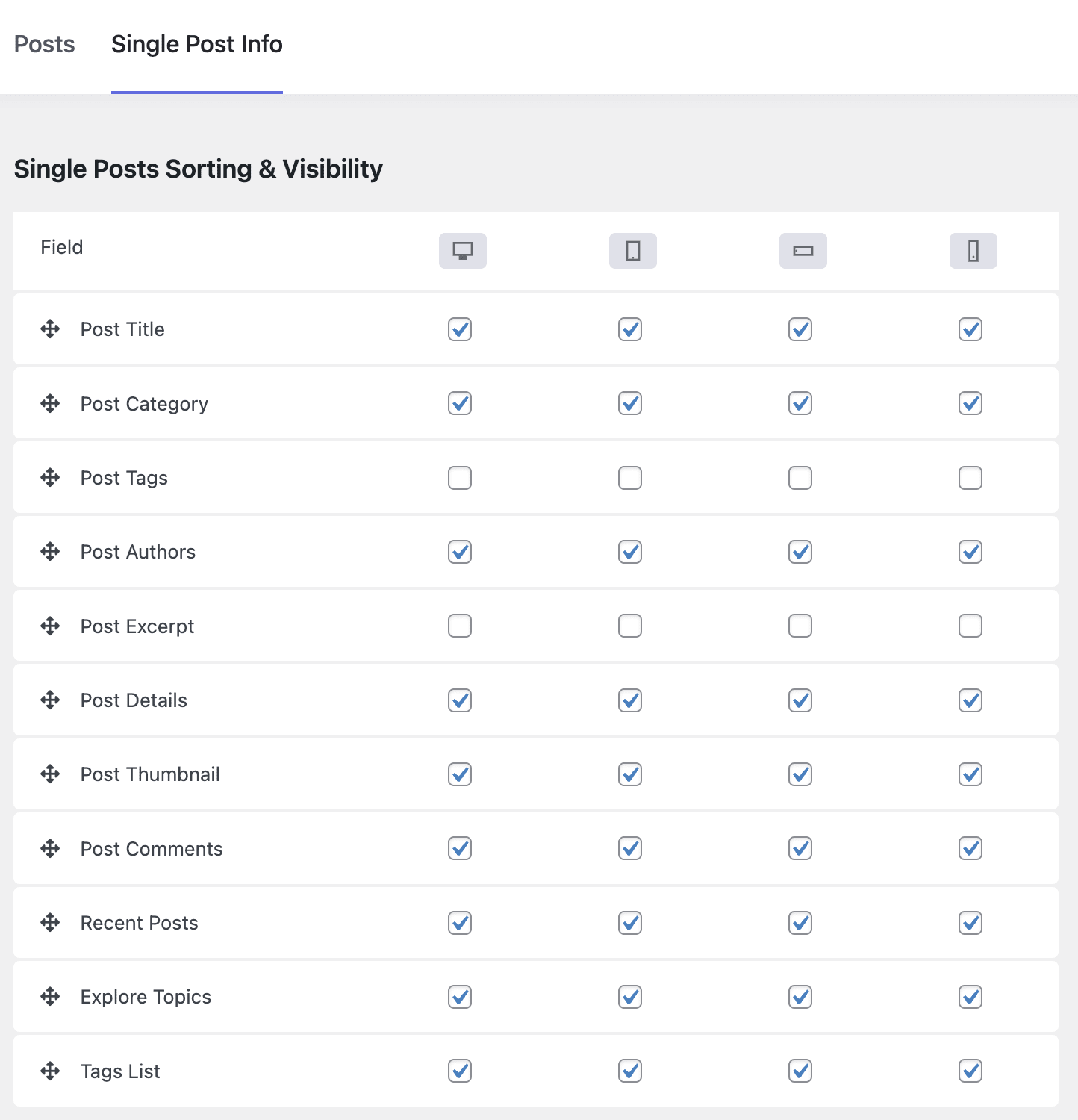Click the tablet device icon in header

click(632, 251)
